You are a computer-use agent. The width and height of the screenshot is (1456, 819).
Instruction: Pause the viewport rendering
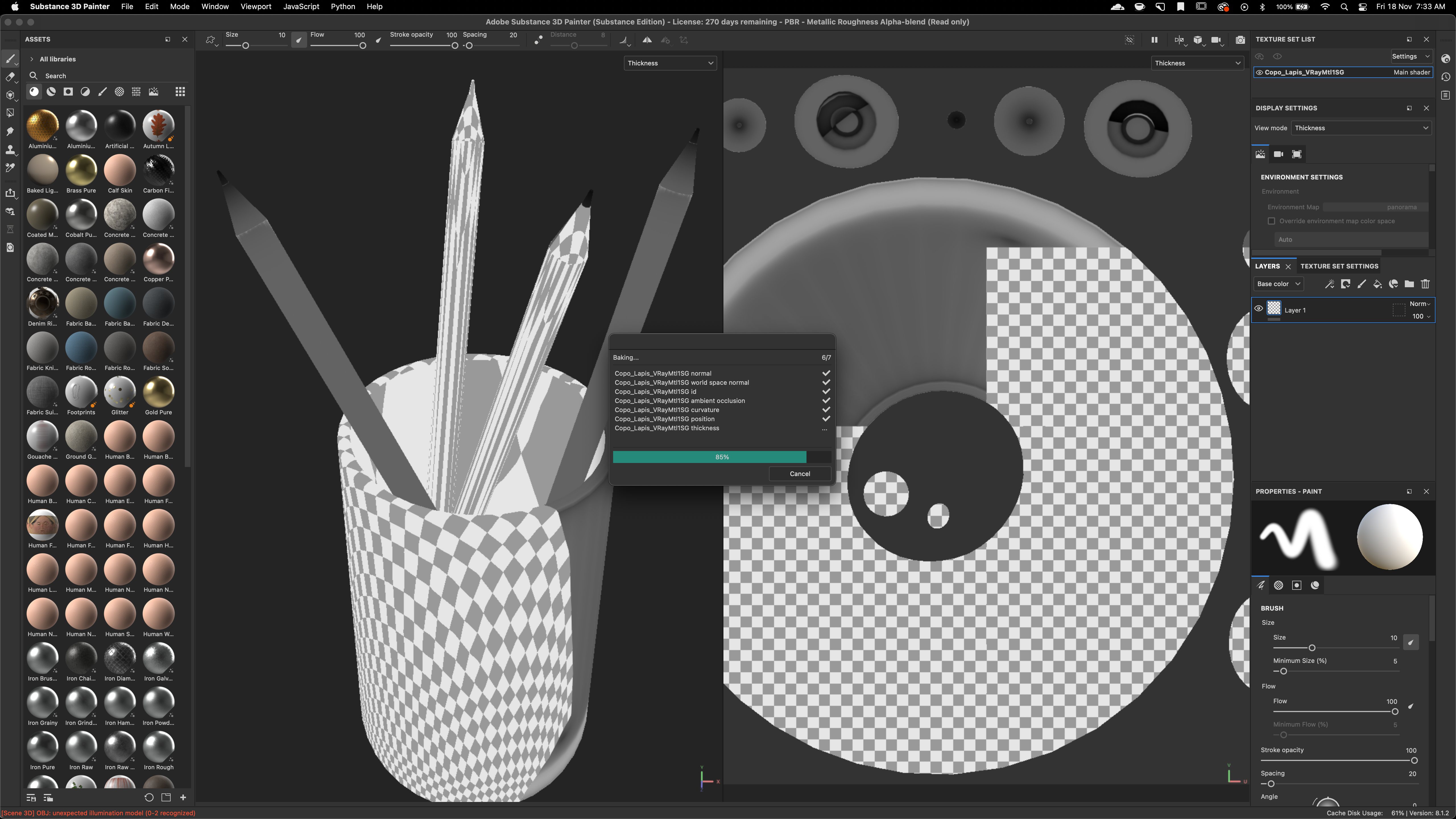point(1154,40)
